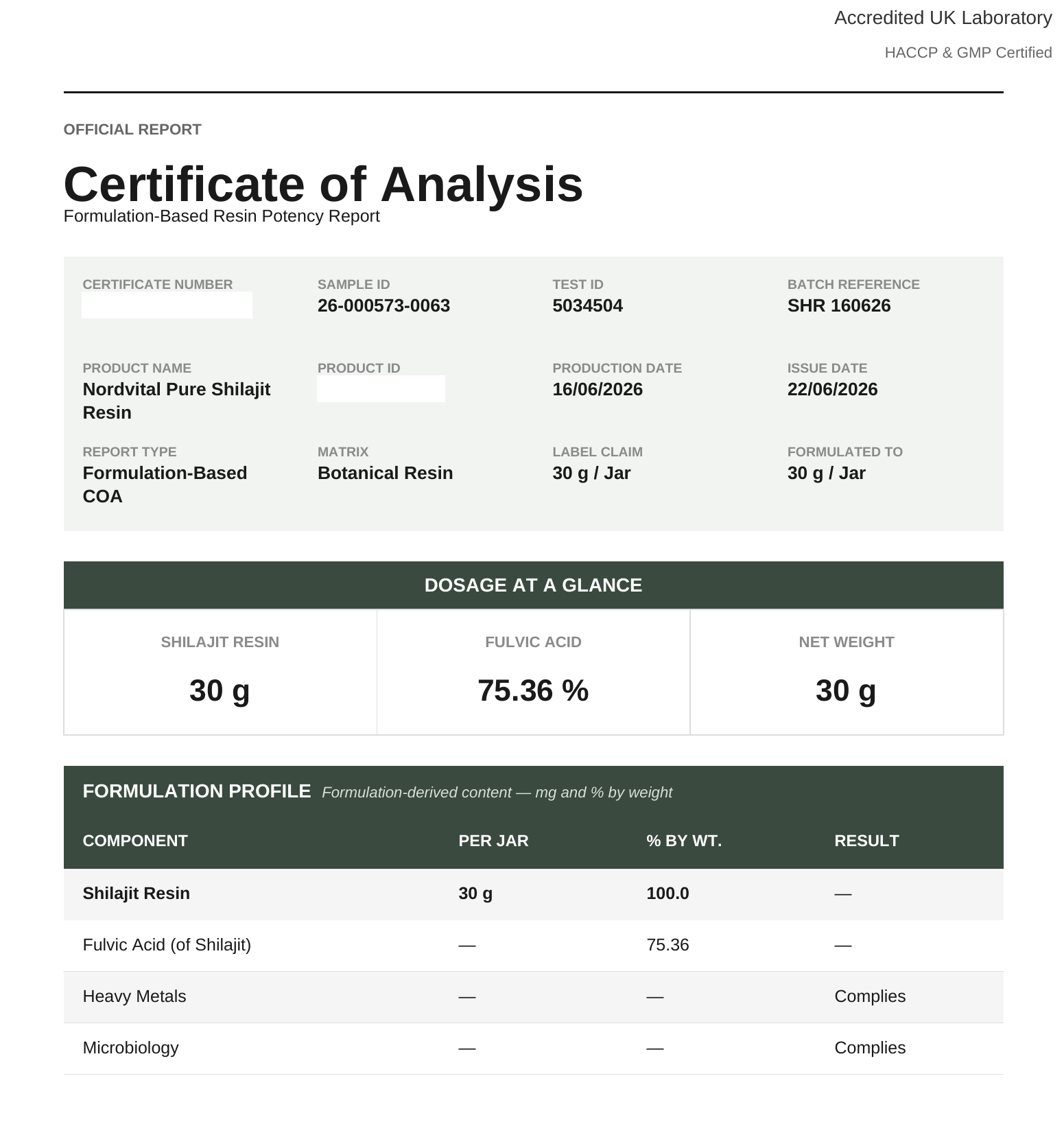Select the '100.0' percent by weight cell
Viewport: 1064px width, 1144px height.
pos(667,894)
